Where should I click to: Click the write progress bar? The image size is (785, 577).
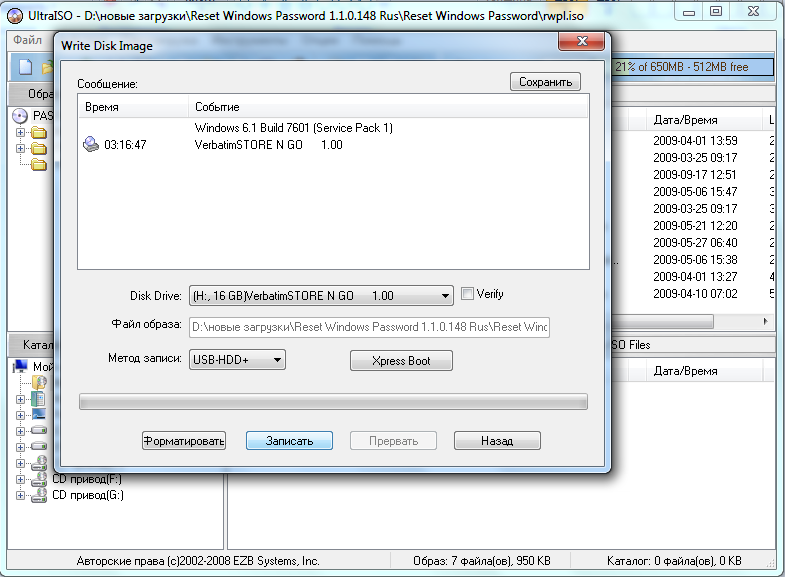point(333,401)
